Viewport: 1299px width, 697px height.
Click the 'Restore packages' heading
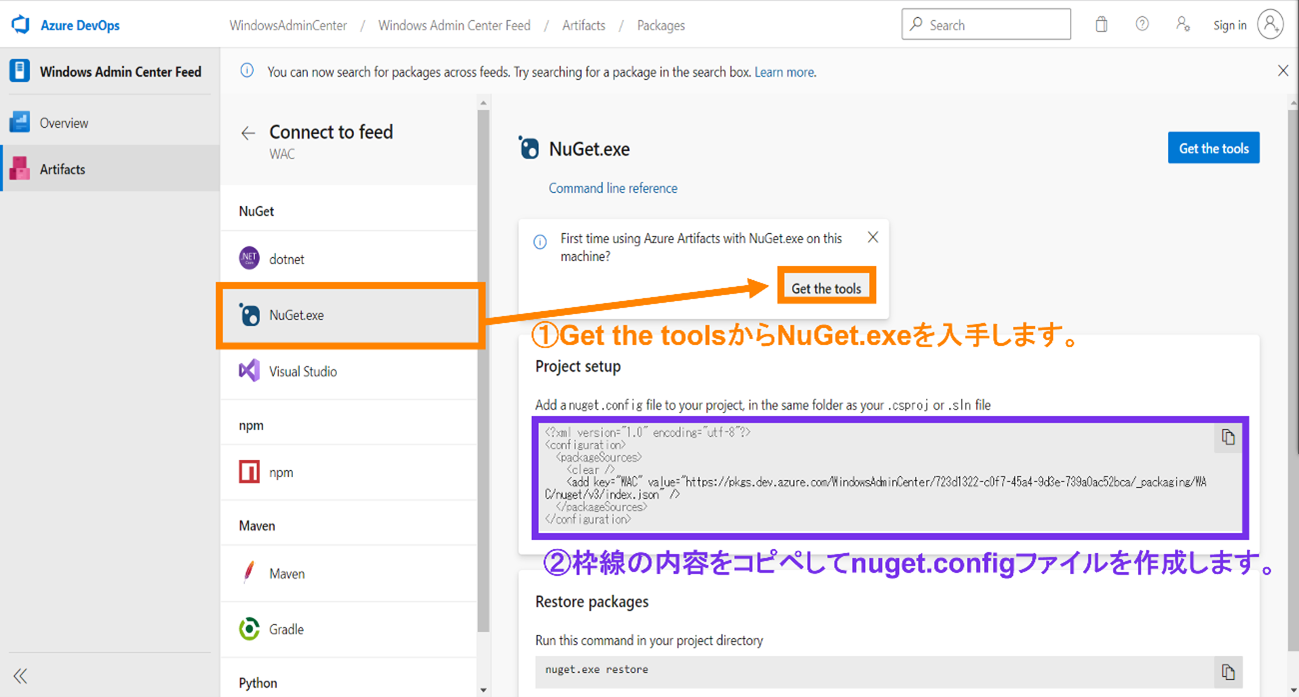click(592, 602)
